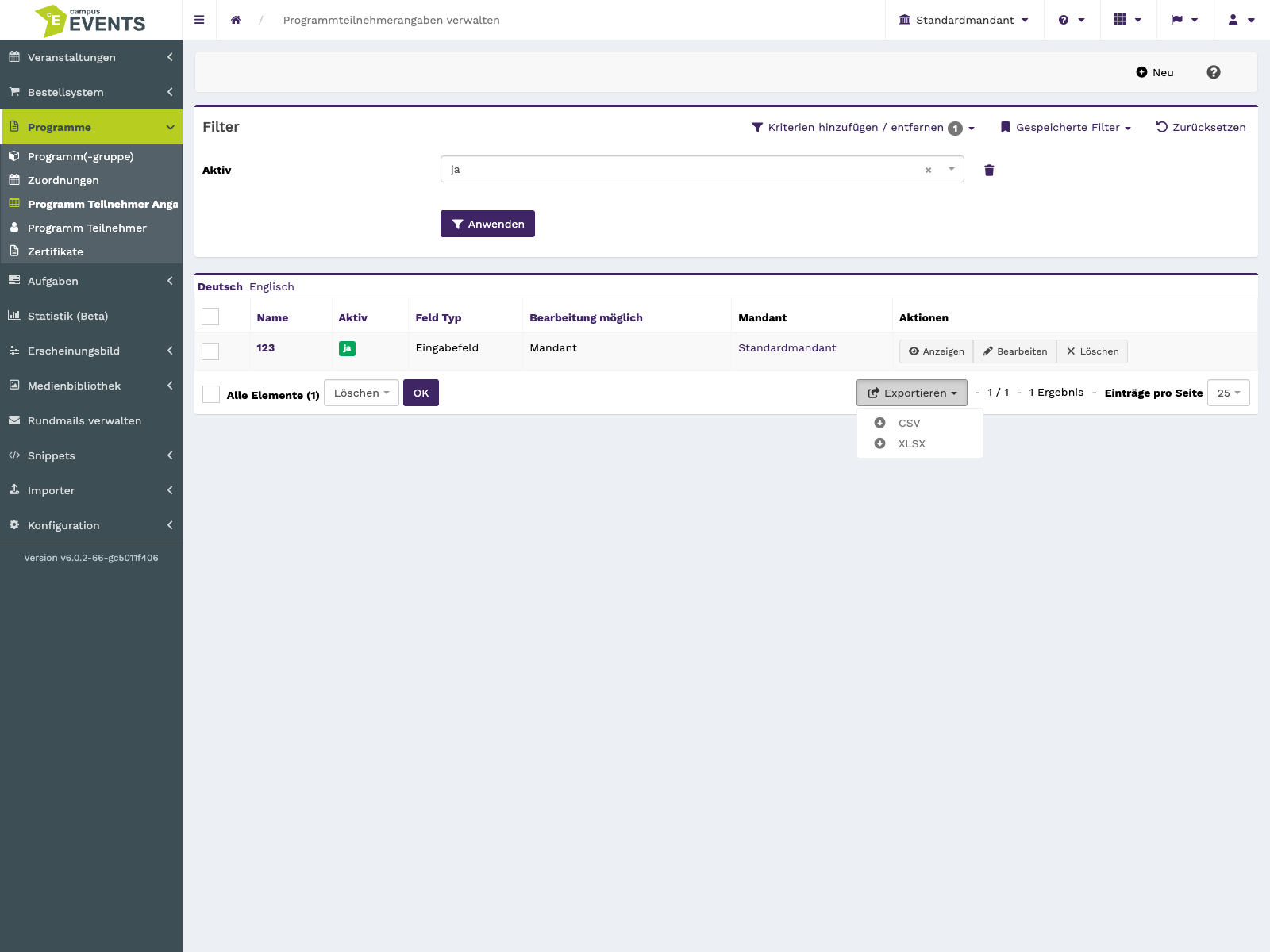Collapse the Programme sidebar section

[91, 127]
